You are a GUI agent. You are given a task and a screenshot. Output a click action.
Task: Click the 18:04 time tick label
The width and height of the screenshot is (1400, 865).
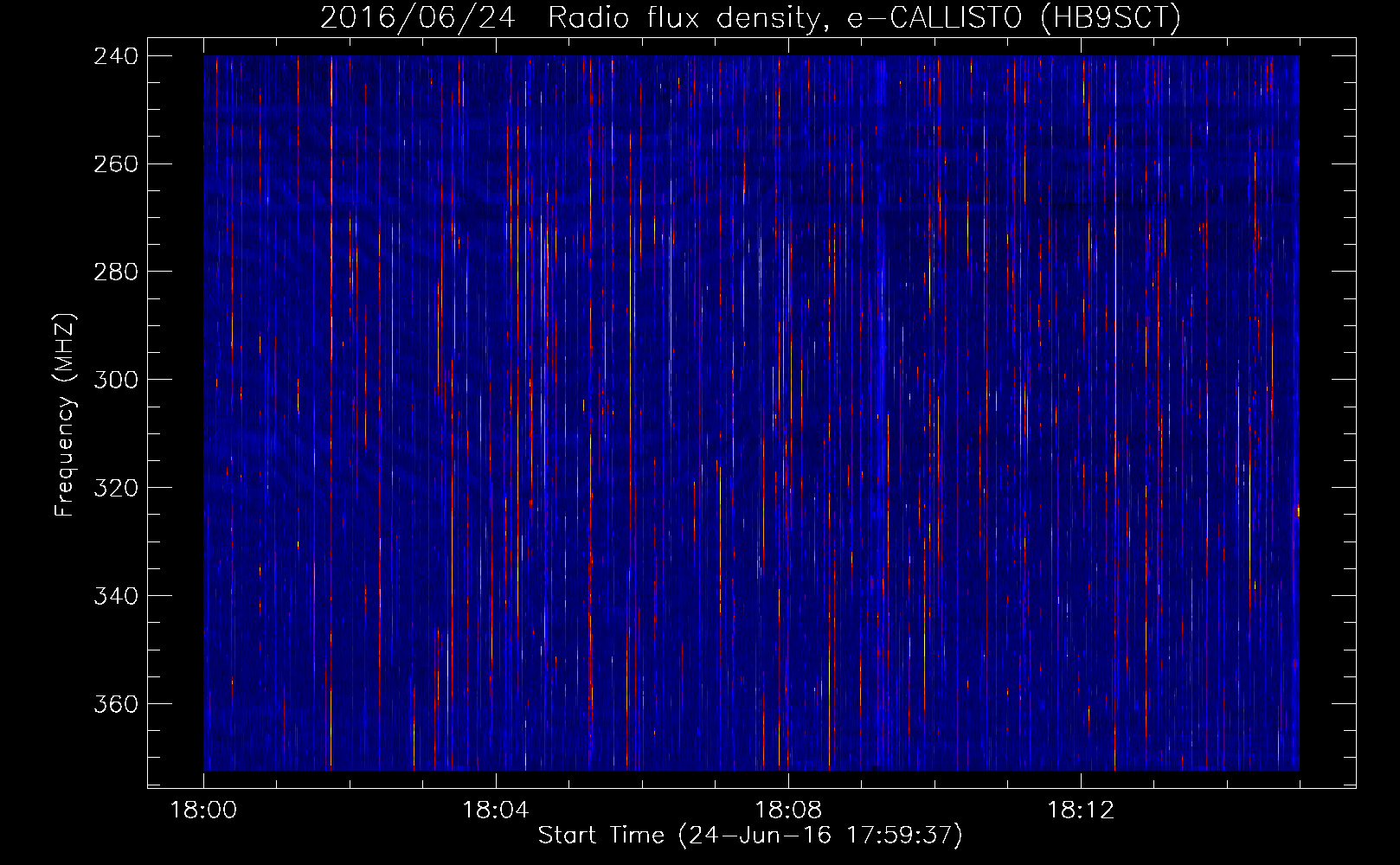(x=496, y=811)
